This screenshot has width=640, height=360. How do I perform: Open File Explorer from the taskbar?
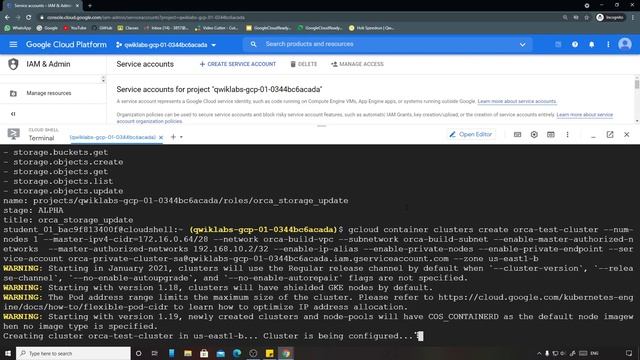[x=188, y=353]
